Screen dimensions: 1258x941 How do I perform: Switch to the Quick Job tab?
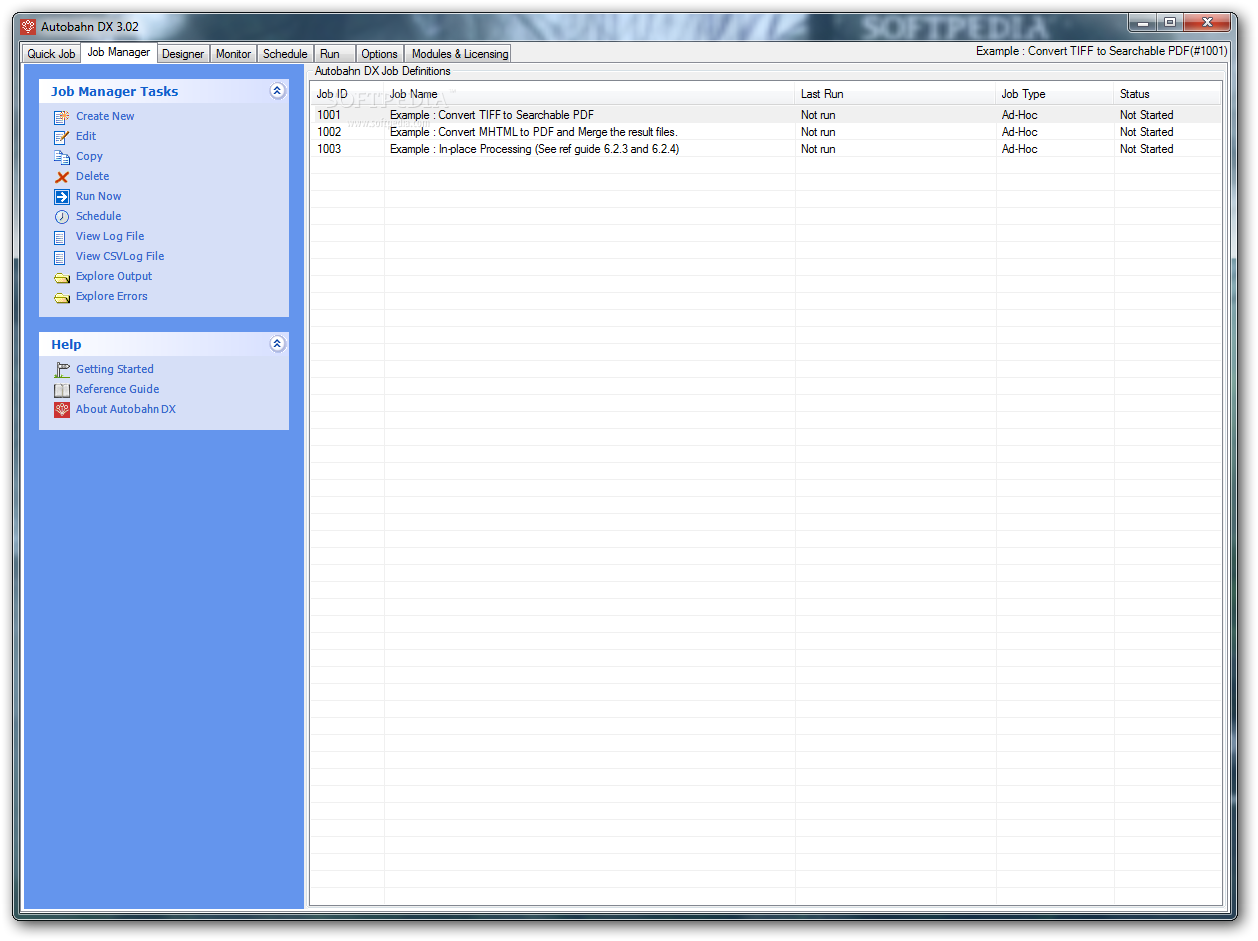point(51,54)
